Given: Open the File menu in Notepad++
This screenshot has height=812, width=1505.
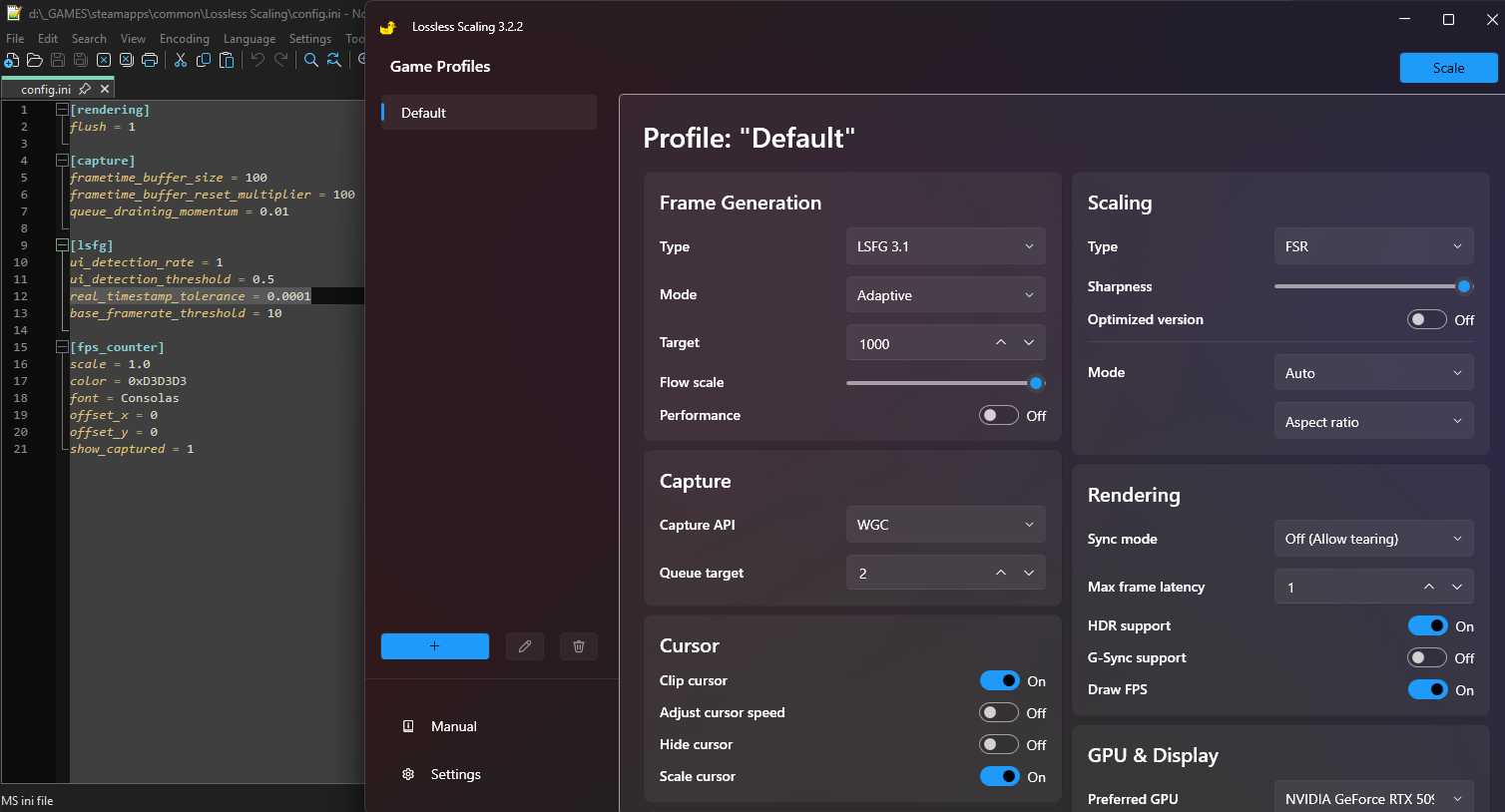Looking at the screenshot, I should point(15,39).
